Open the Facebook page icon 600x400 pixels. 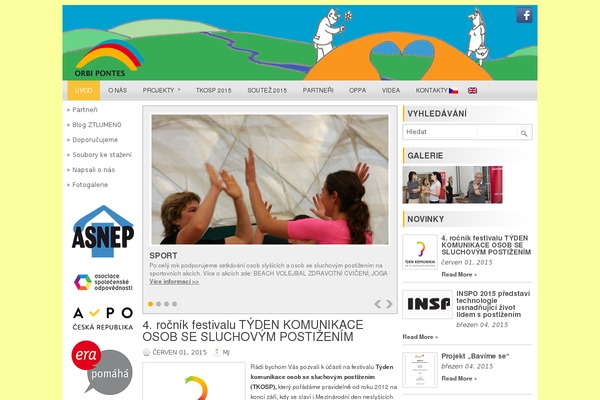coord(524,15)
